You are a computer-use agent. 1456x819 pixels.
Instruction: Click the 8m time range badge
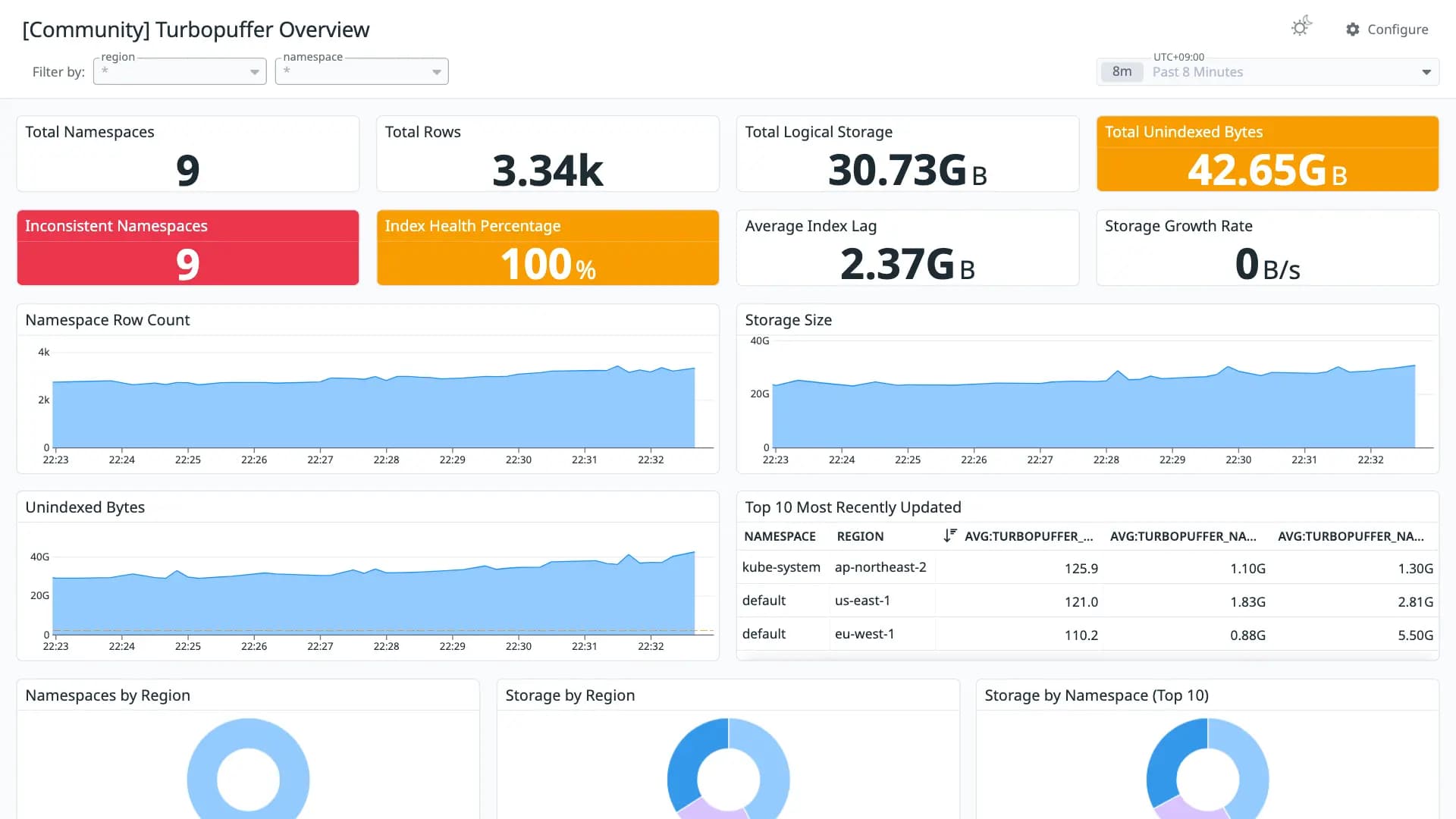(x=1122, y=72)
